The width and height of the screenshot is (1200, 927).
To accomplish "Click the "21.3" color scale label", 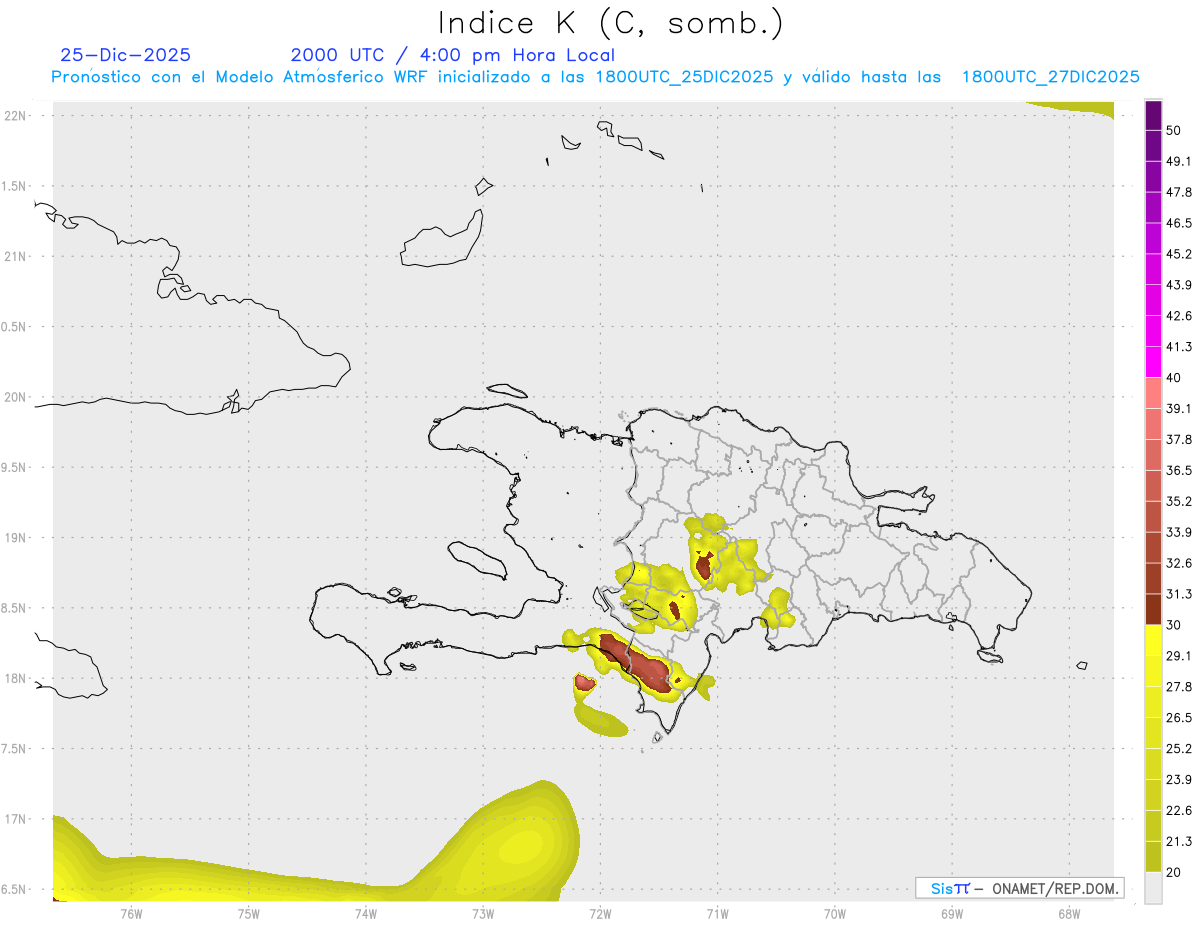I will coord(1179,842).
